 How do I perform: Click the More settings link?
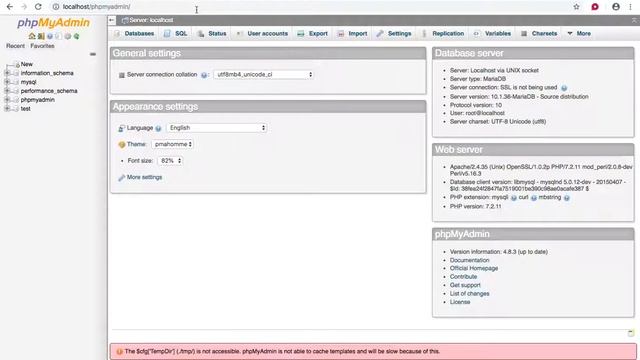click(x=144, y=177)
